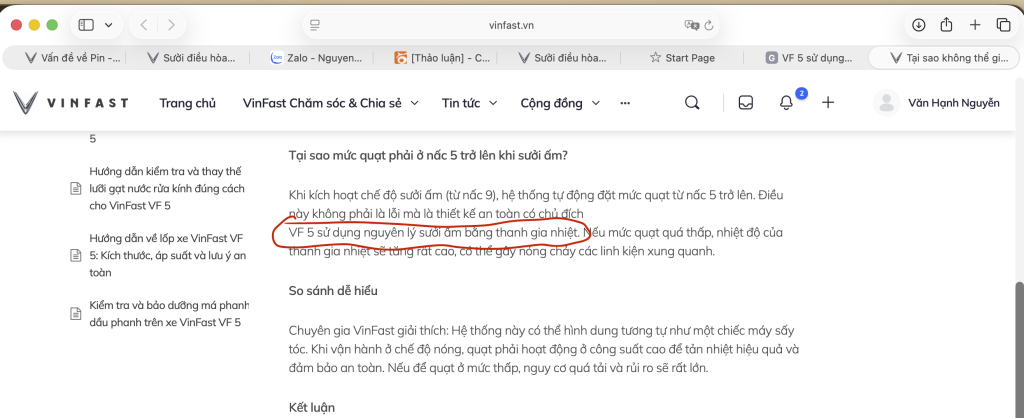Open a new tab with plus icon
Image resolution: width=1024 pixels, height=418 pixels.
tap(975, 25)
